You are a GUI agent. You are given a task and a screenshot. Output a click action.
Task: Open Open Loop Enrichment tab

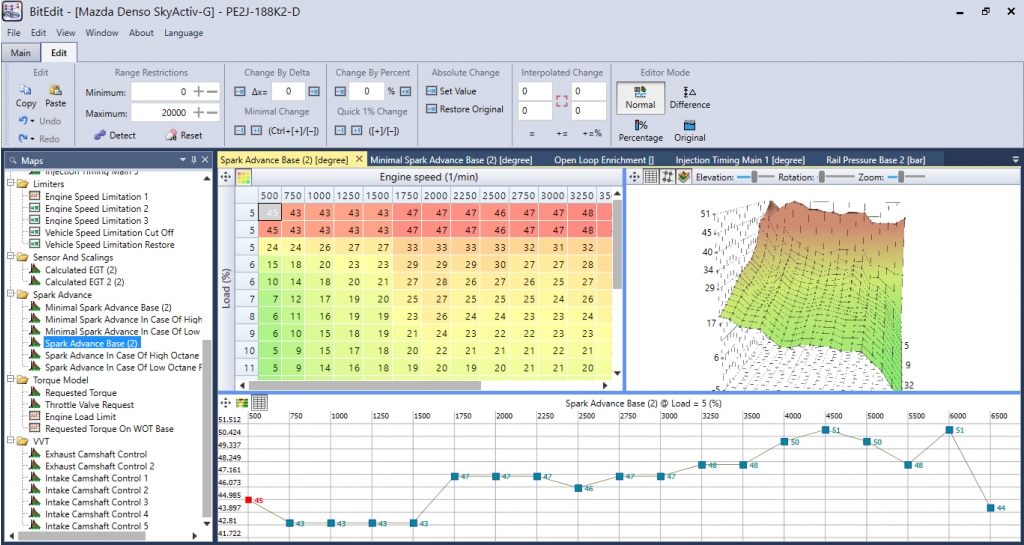tap(604, 160)
